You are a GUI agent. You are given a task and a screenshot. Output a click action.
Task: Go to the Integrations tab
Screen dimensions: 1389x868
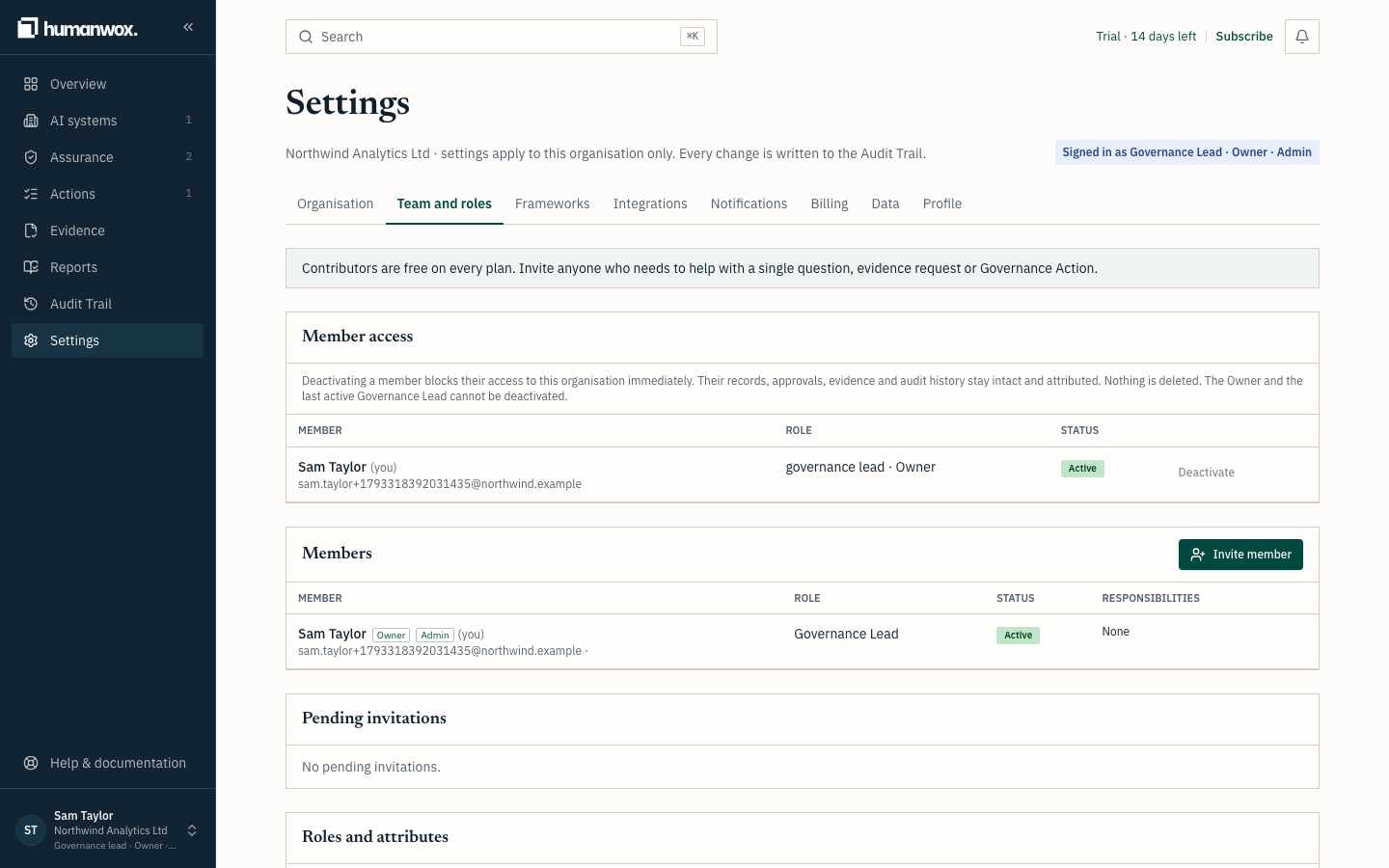pyautogui.click(x=650, y=203)
